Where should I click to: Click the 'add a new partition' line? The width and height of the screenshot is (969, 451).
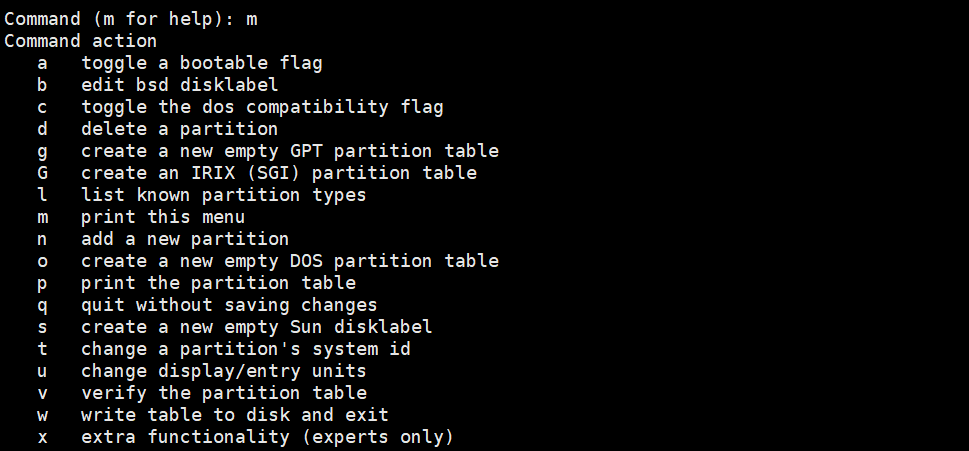185,239
